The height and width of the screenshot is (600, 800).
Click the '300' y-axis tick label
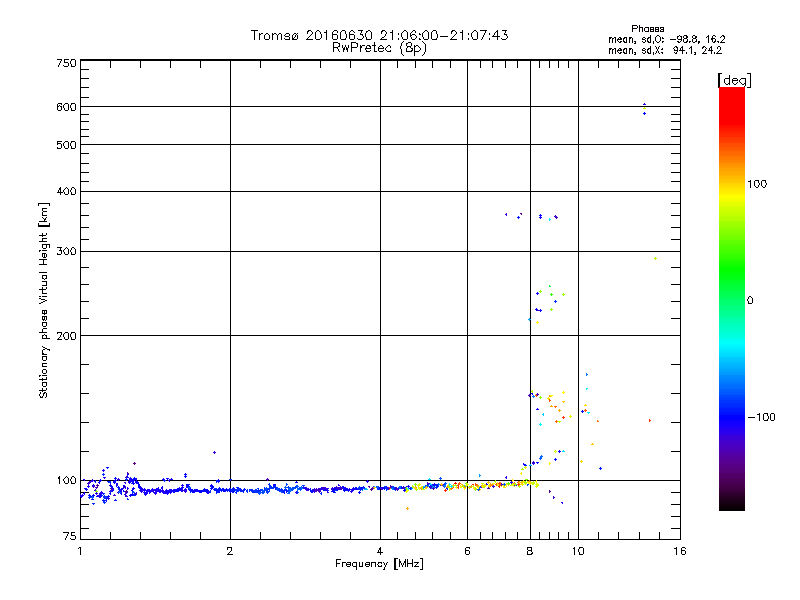(66, 252)
